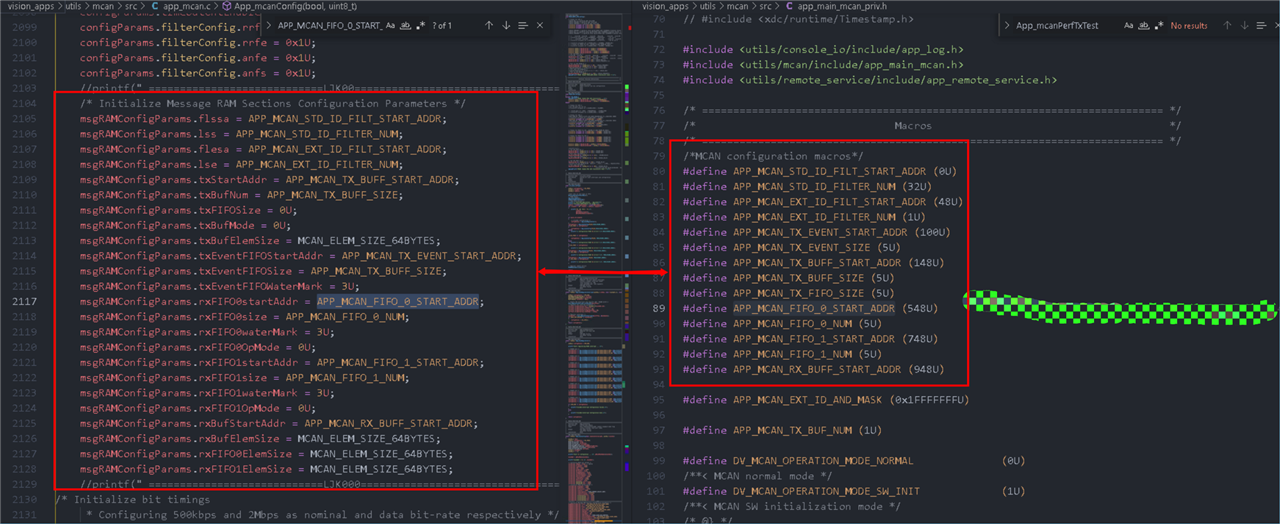Click previous match arrow in right find widget
The image size is (1280, 524).
pos(1227,26)
